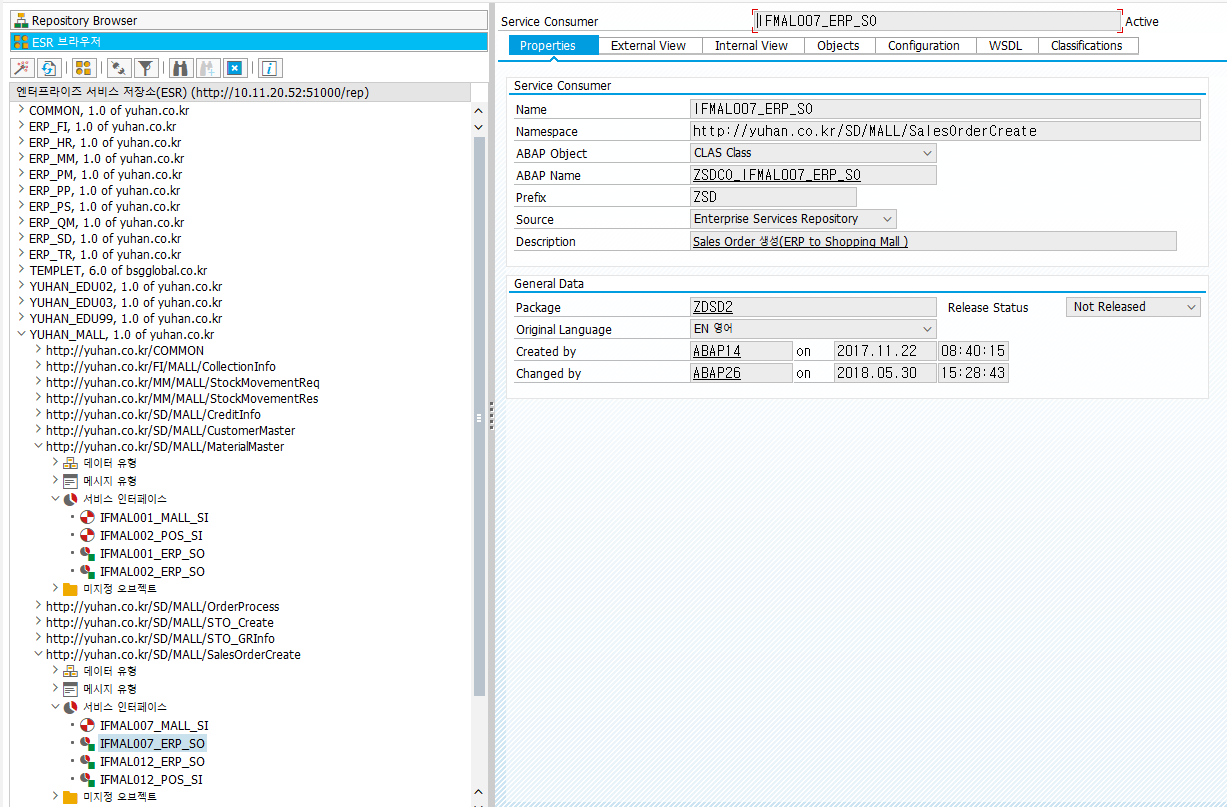Click the Find Next binoculars-plus icon
The width and height of the screenshot is (1227, 807).
[208, 68]
